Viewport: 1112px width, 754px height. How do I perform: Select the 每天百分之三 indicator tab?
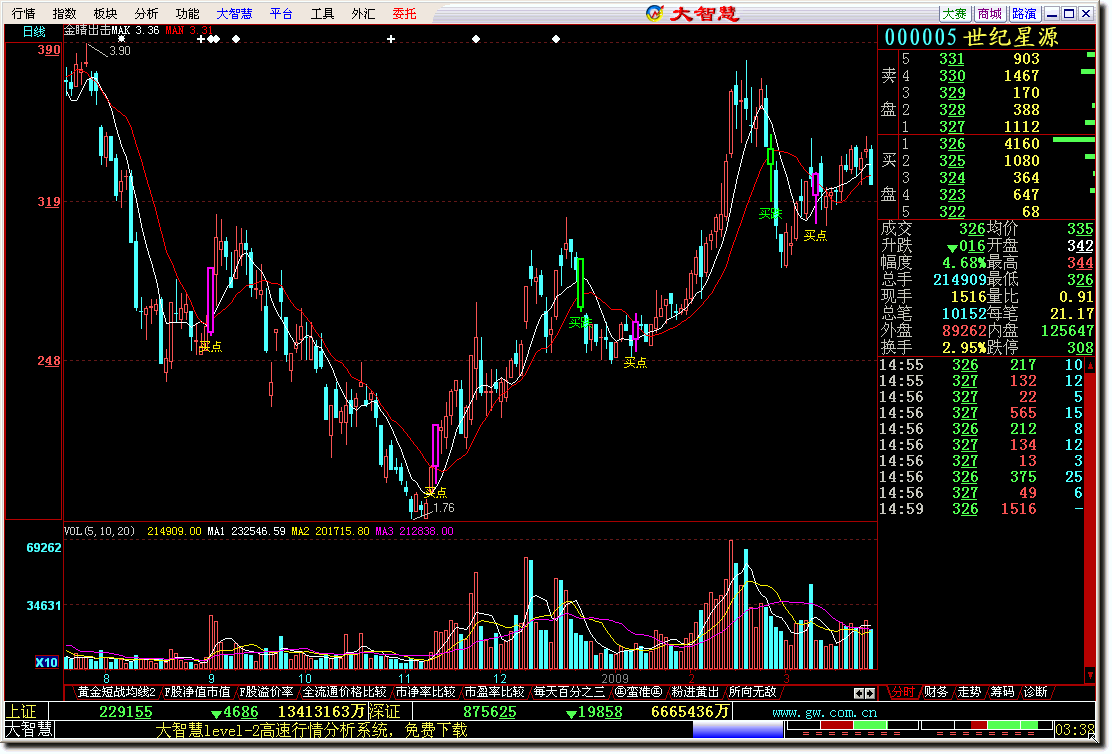(569, 692)
